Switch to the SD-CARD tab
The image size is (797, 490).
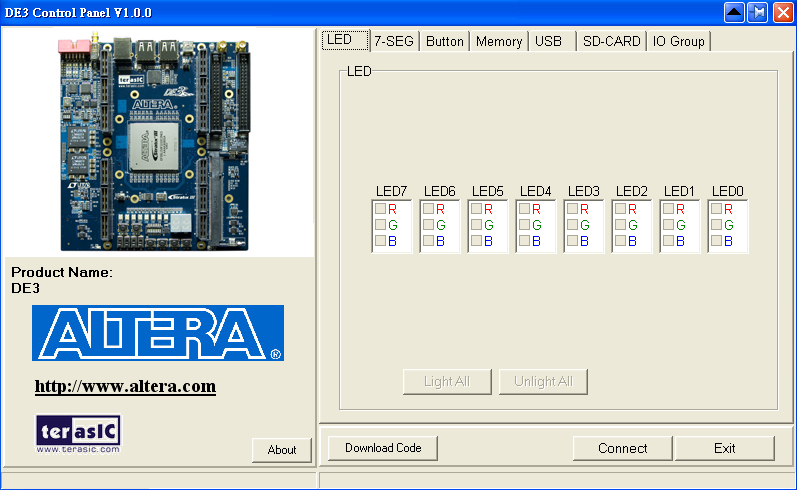click(611, 41)
